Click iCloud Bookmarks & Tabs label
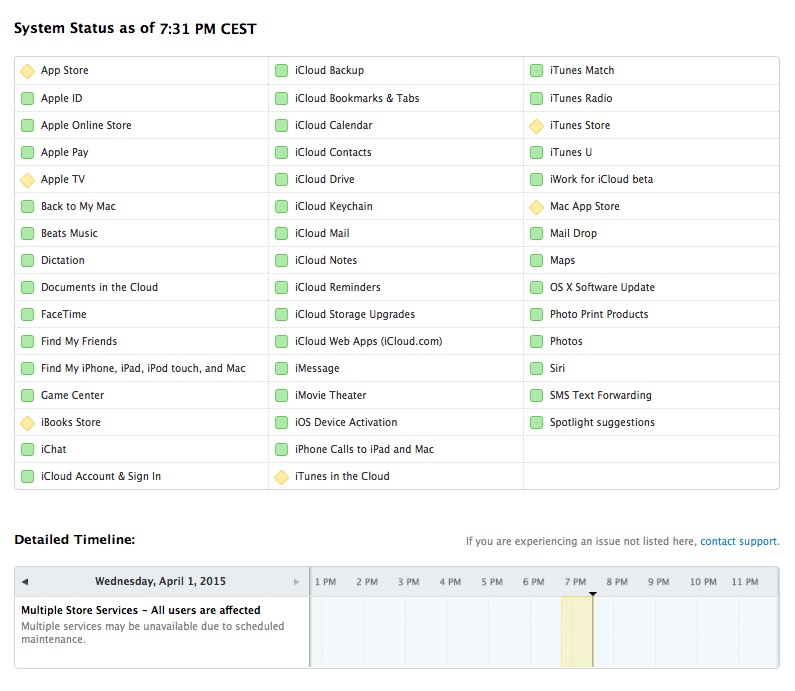The image size is (795, 691). (x=357, y=98)
